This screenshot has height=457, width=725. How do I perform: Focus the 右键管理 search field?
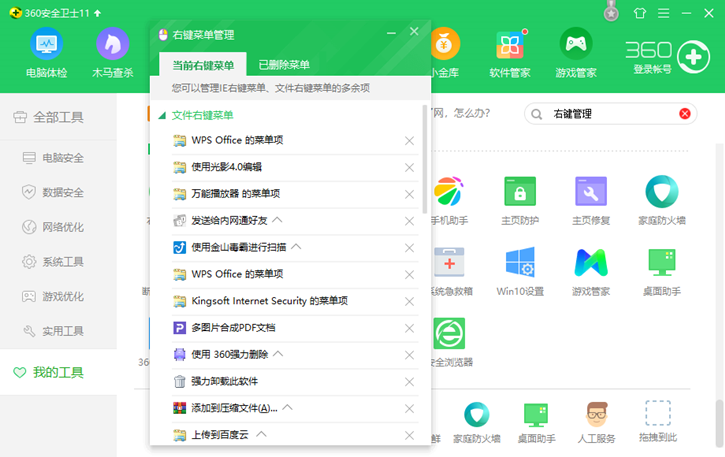pos(610,114)
